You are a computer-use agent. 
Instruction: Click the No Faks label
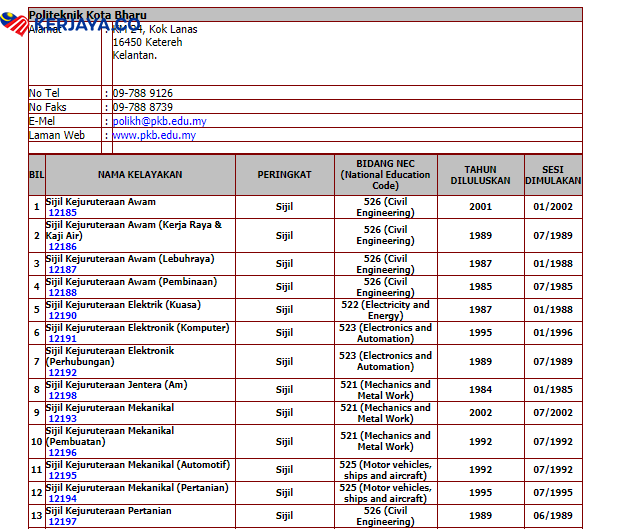click(47, 107)
